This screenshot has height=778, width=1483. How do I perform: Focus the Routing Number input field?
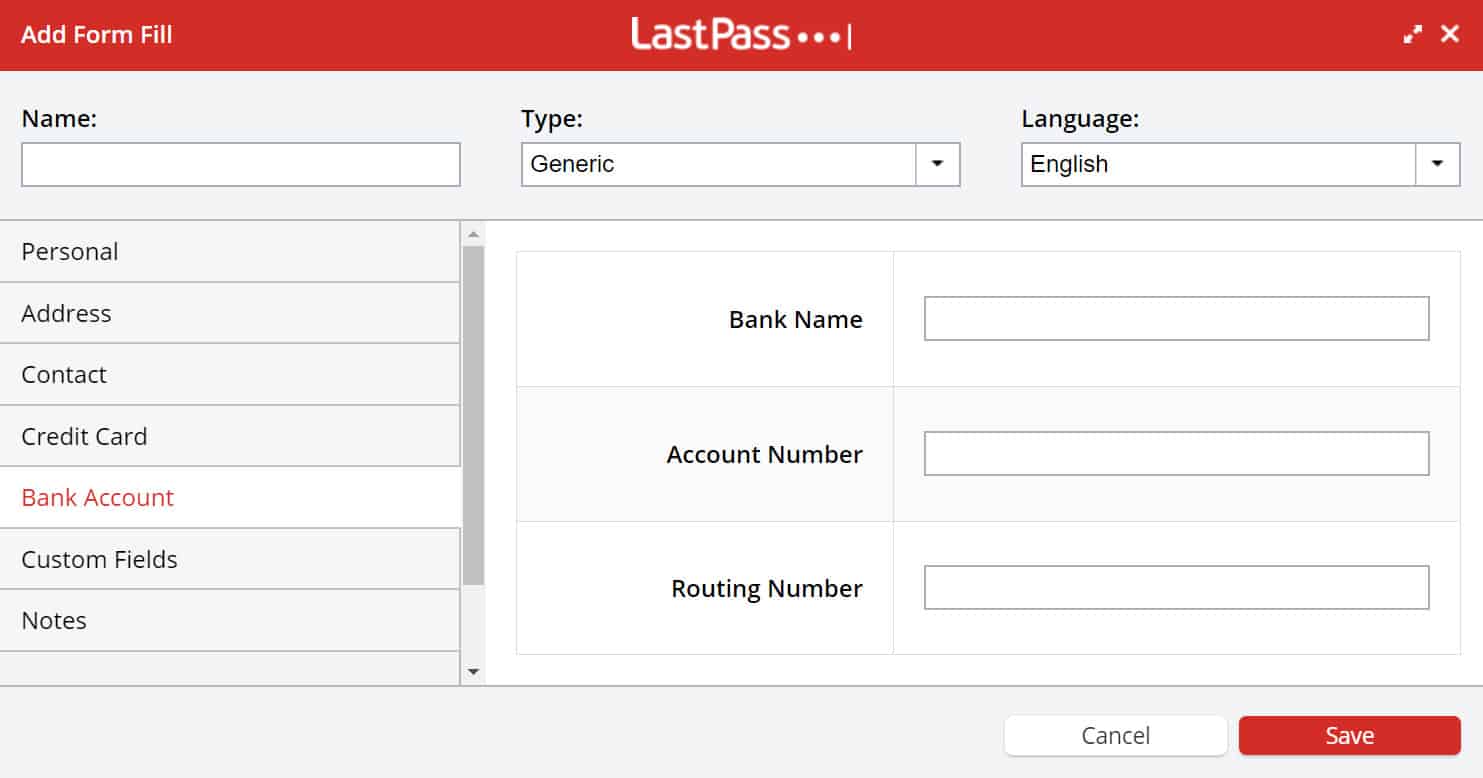point(1176,587)
